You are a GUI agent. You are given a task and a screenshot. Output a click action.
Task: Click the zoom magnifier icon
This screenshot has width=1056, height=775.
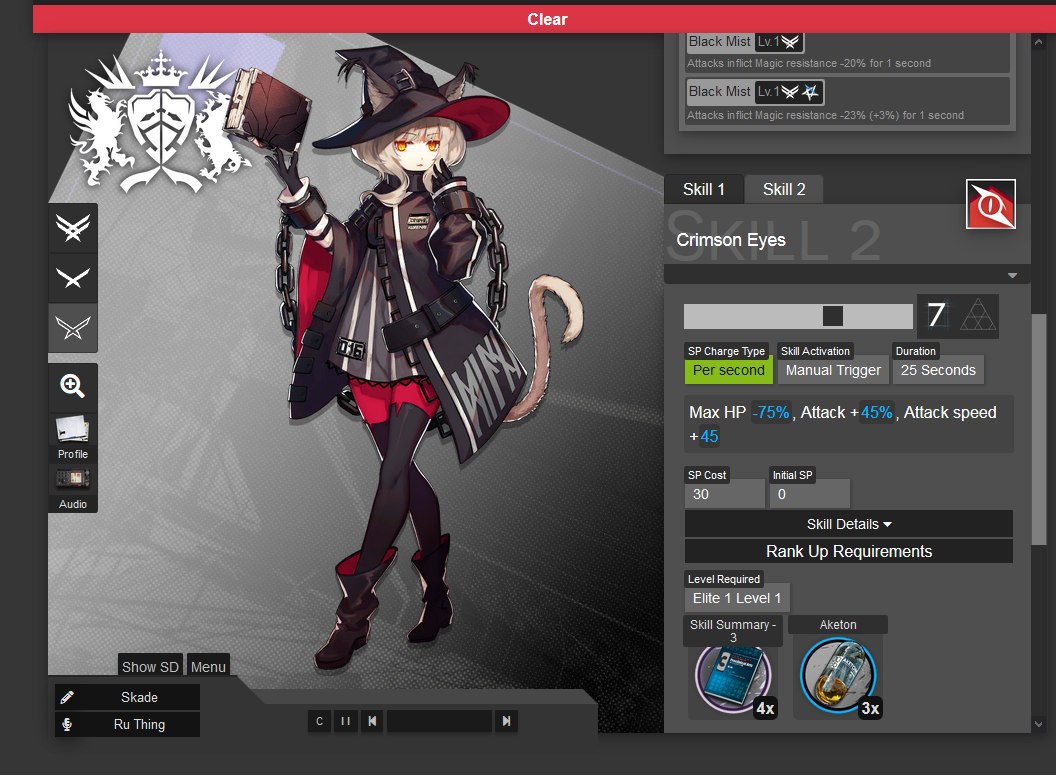[73, 386]
